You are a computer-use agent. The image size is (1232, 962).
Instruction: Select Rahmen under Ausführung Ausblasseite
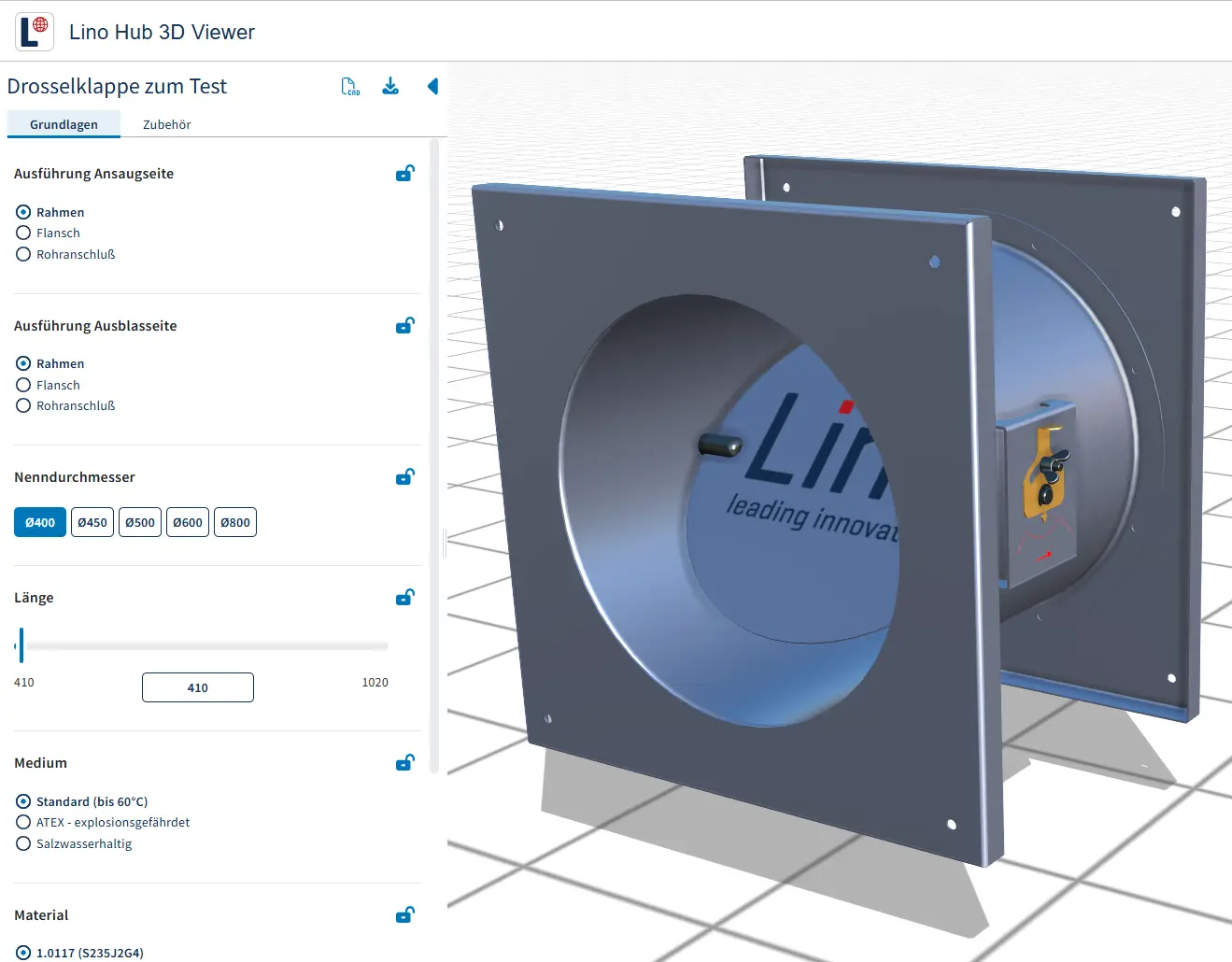click(x=50, y=363)
